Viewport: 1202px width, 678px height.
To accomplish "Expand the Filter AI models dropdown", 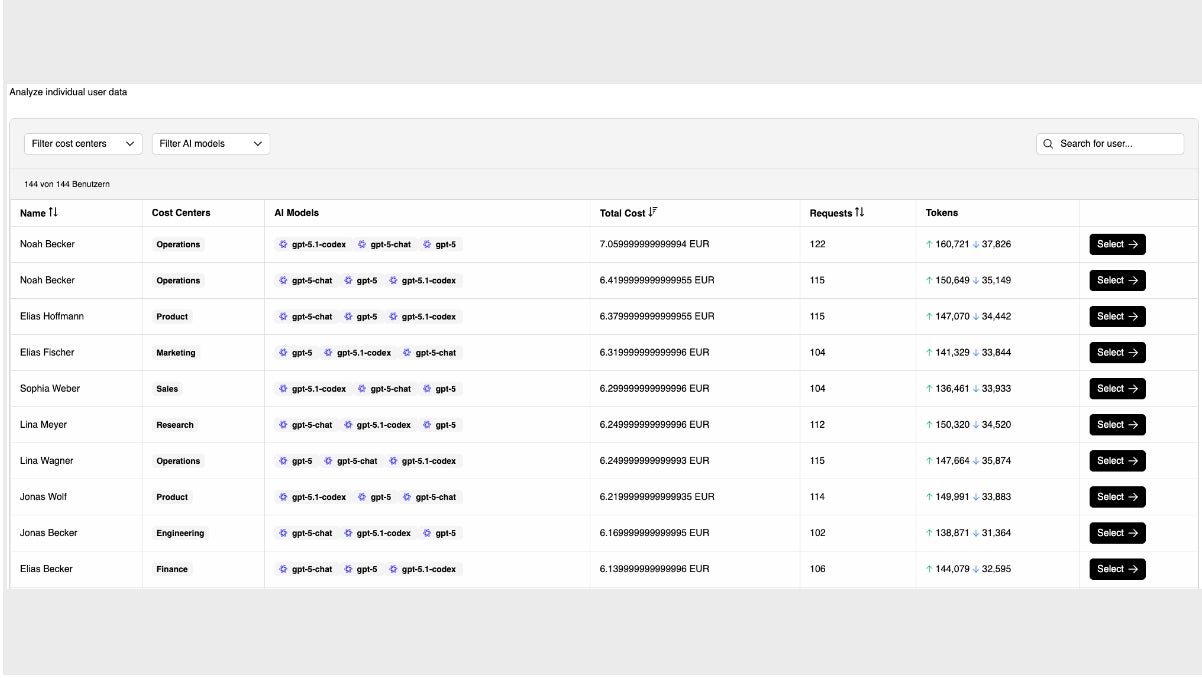I will [x=211, y=144].
